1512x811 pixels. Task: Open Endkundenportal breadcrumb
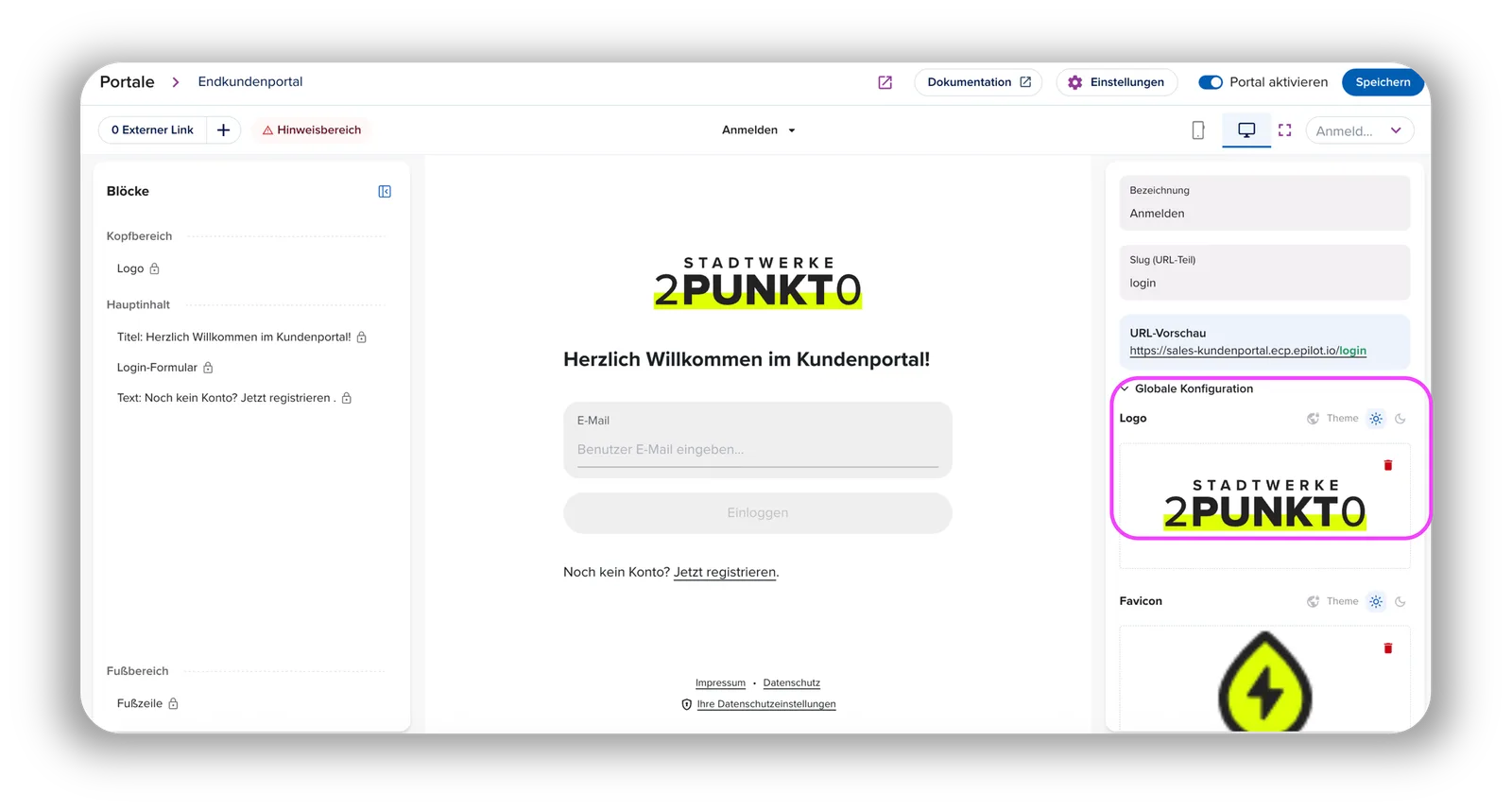click(x=250, y=82)
